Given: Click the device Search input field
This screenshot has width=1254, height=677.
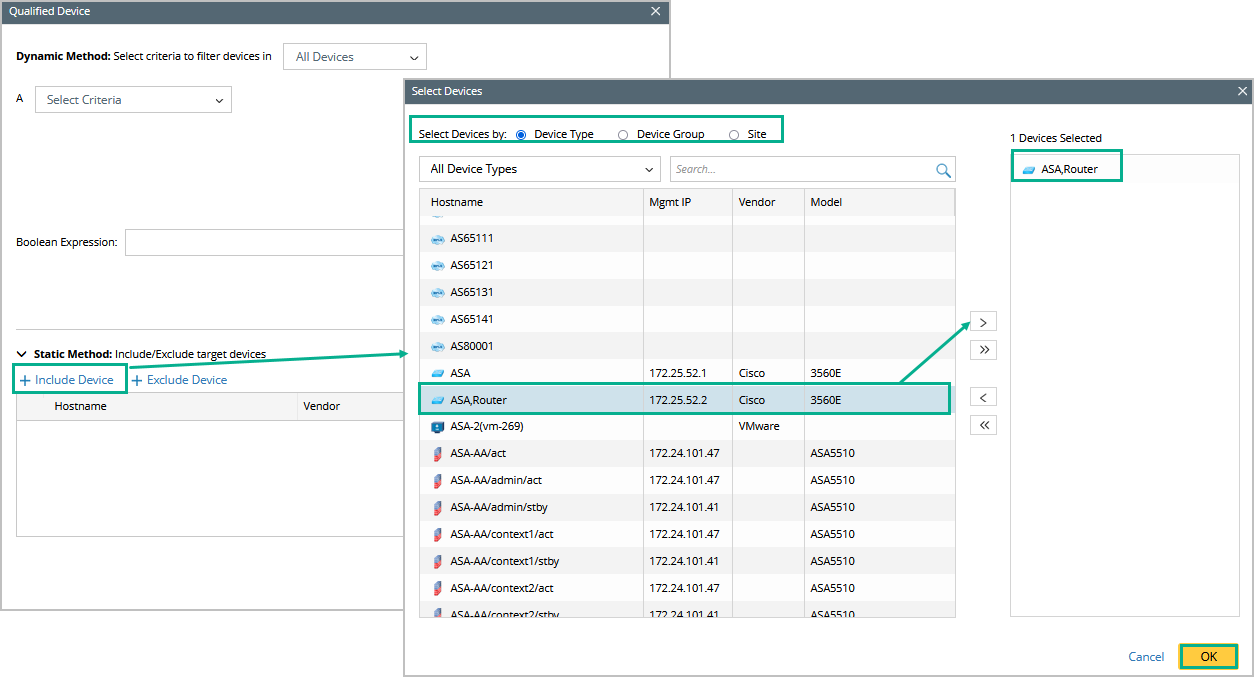Looking at the screenshot, I should [x=800, y=170].
